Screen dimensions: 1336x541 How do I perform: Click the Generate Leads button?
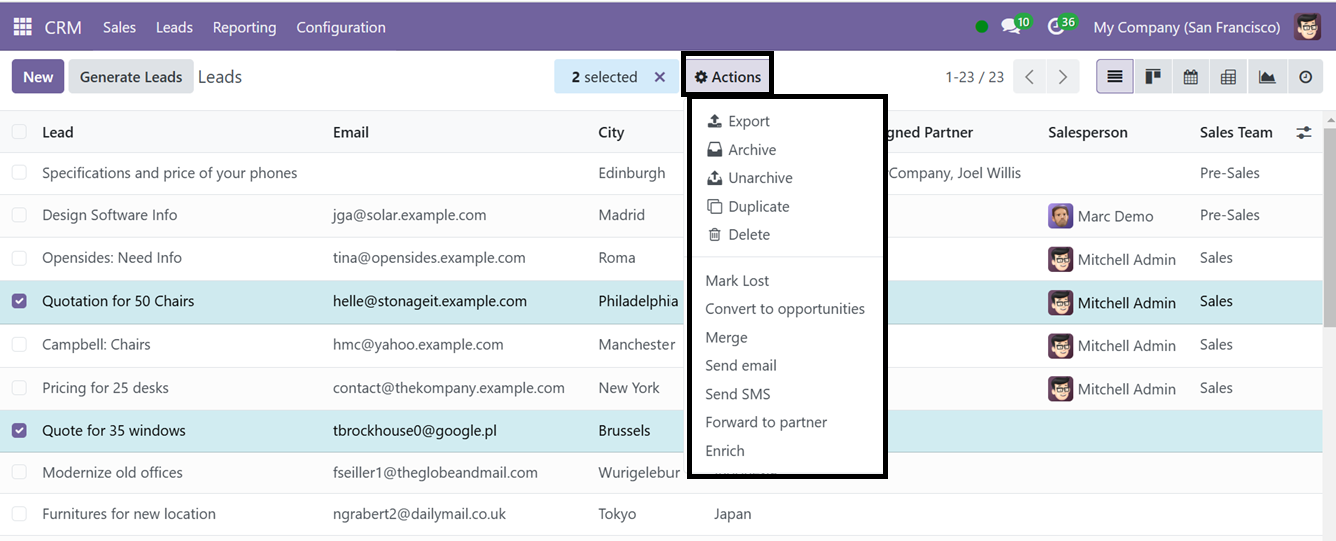click(131, 77)
